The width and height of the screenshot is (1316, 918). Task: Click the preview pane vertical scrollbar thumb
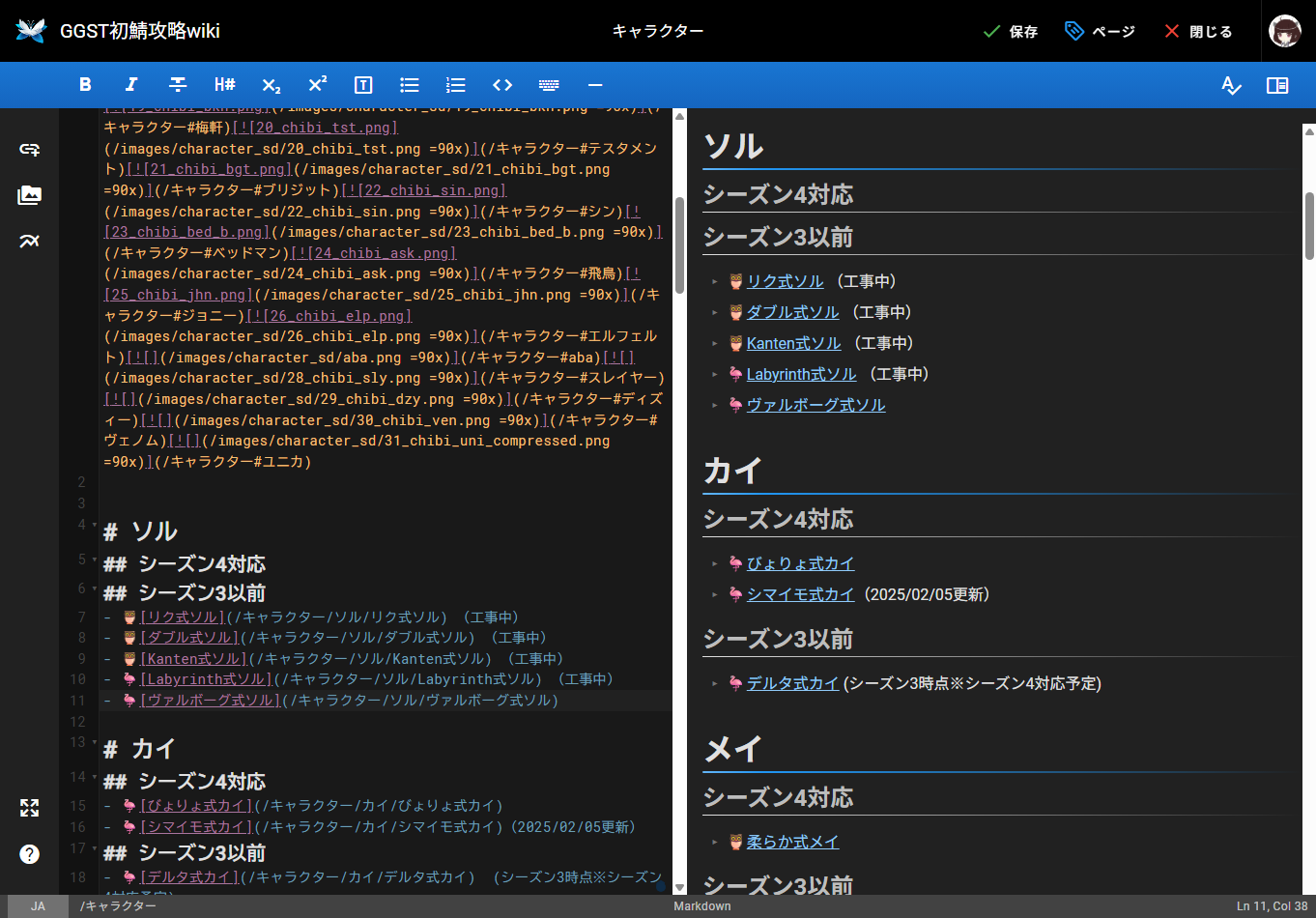click(1309, 226)
